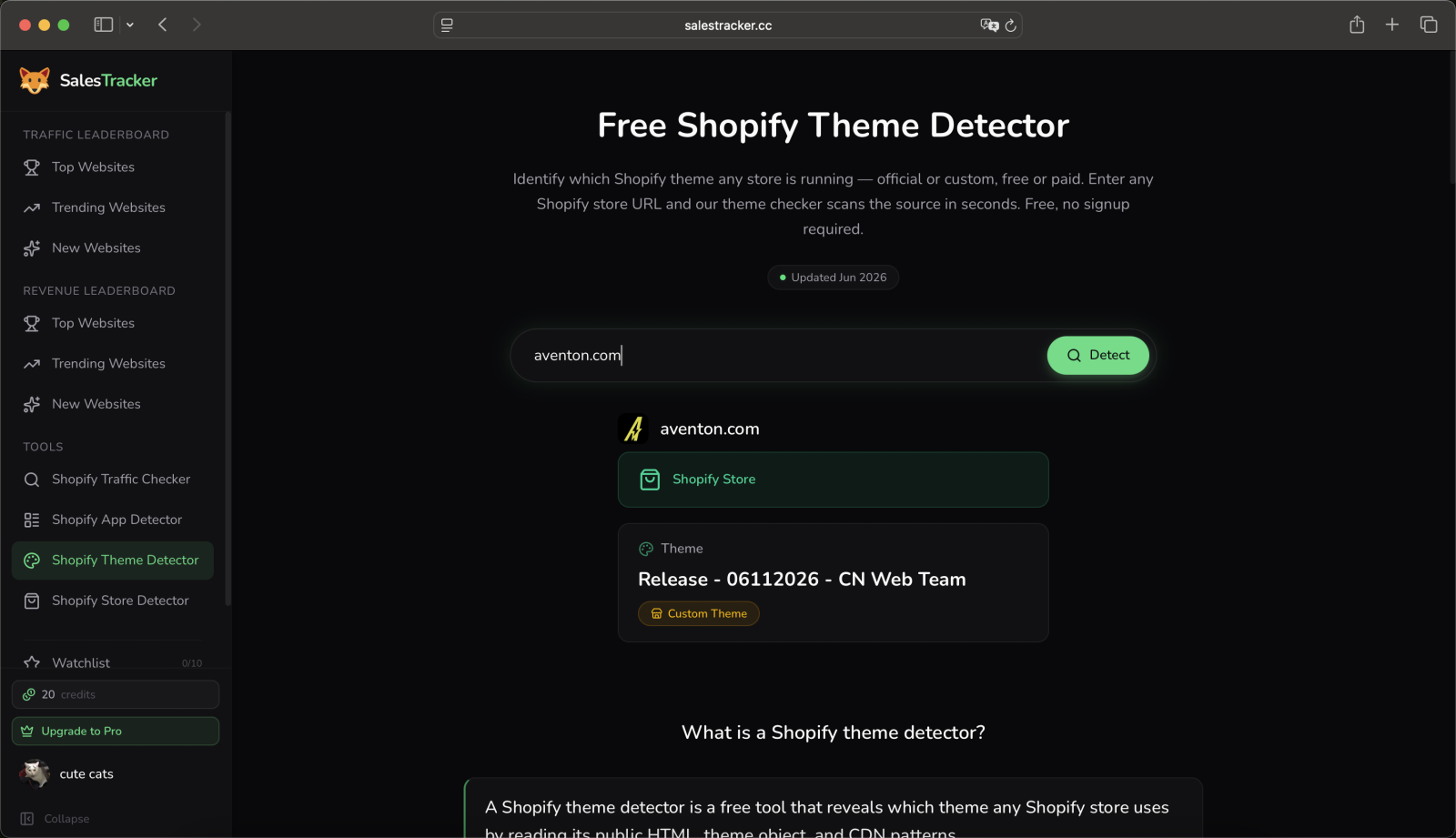Click the 20 credits indicator
The image size is (1456, 838).
click(x=116, y=694)
